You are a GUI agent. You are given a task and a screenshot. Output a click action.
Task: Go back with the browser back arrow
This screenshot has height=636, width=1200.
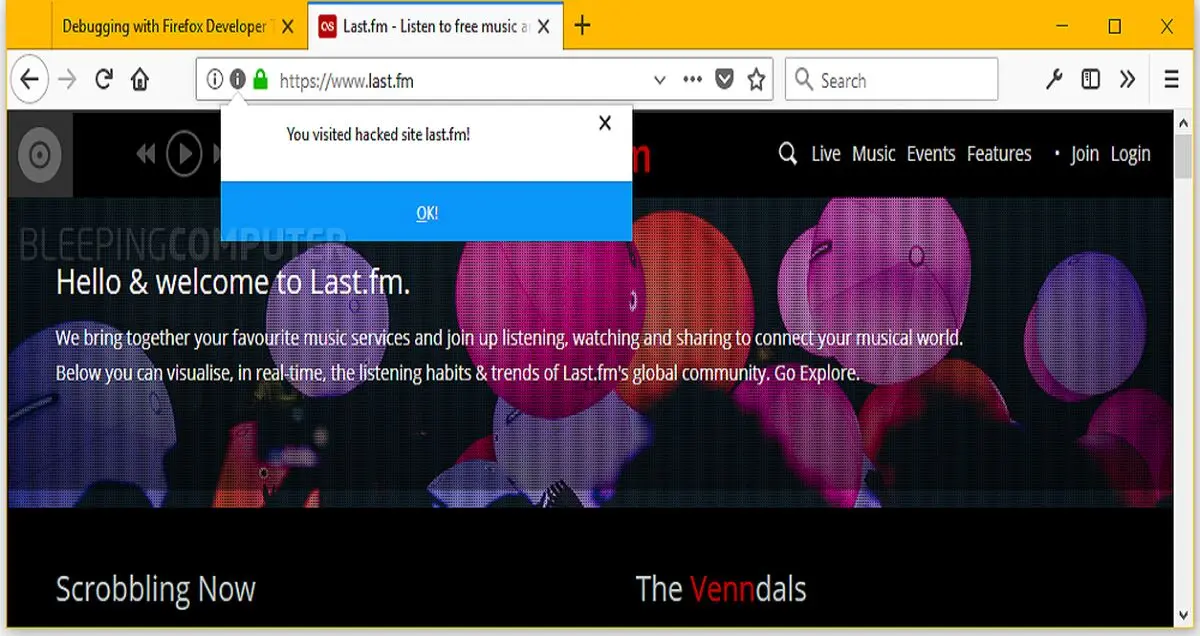coord(30,80)
